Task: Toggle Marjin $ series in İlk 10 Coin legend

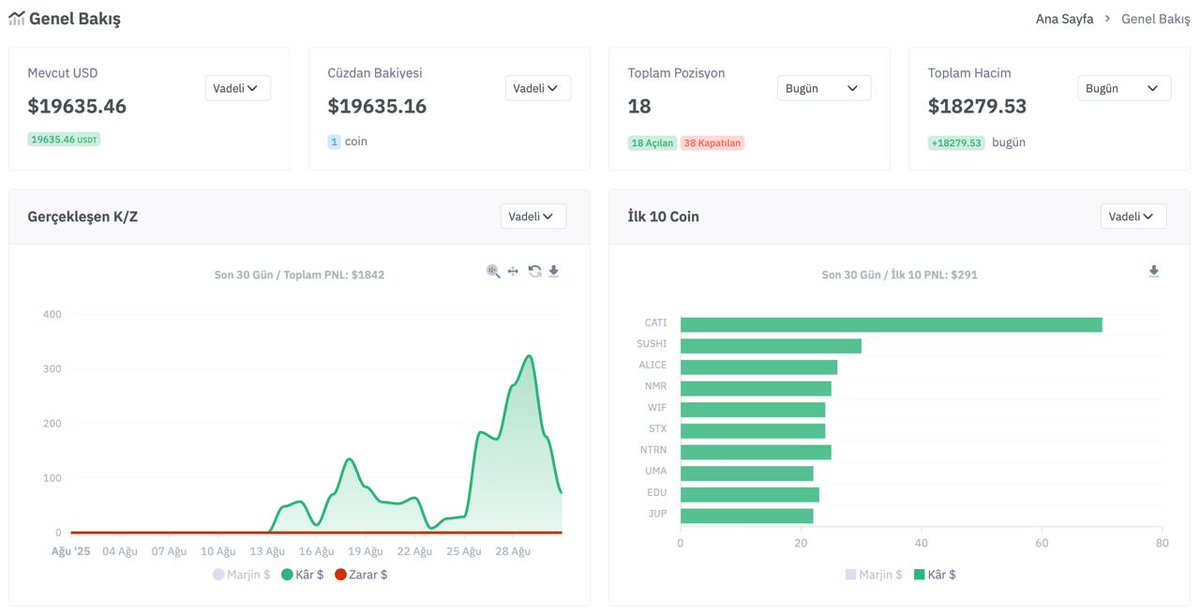Action: pos(874,575)
